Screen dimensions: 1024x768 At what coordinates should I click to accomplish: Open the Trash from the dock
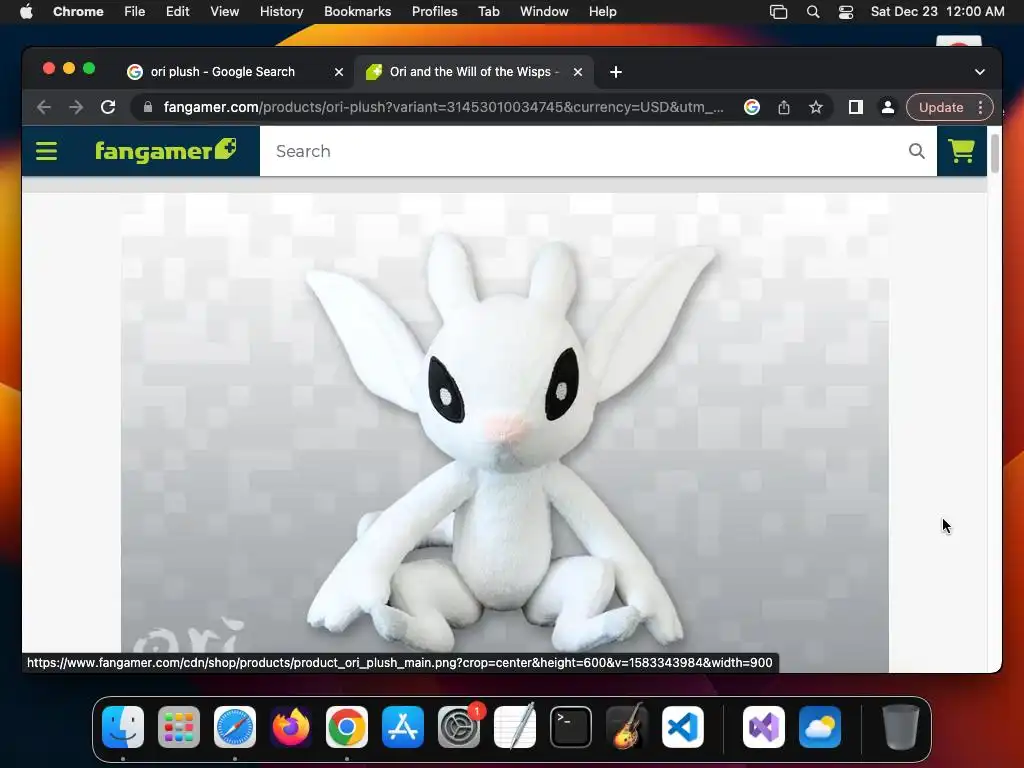click(901, 727)
